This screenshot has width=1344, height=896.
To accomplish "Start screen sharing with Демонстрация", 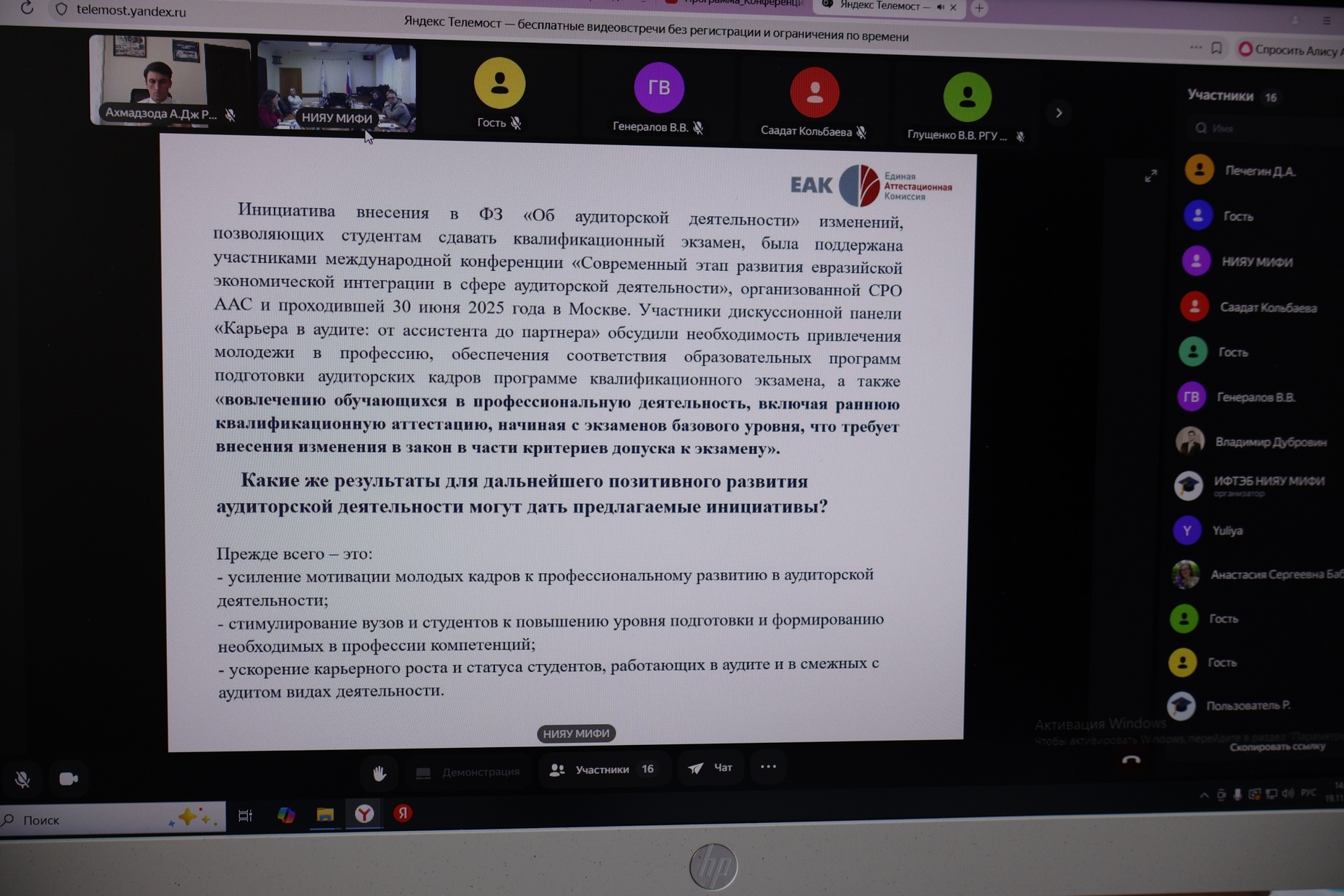I will (x=468, y=772).
